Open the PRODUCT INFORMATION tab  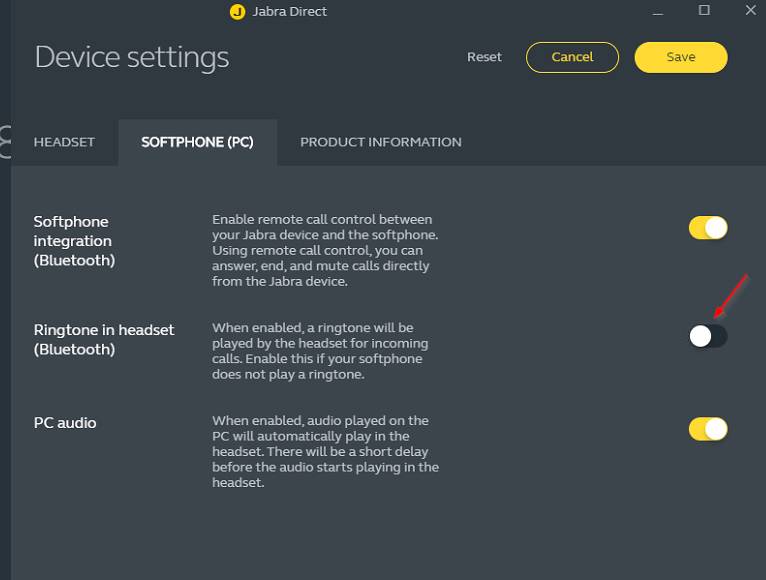(x=381, y=142)
